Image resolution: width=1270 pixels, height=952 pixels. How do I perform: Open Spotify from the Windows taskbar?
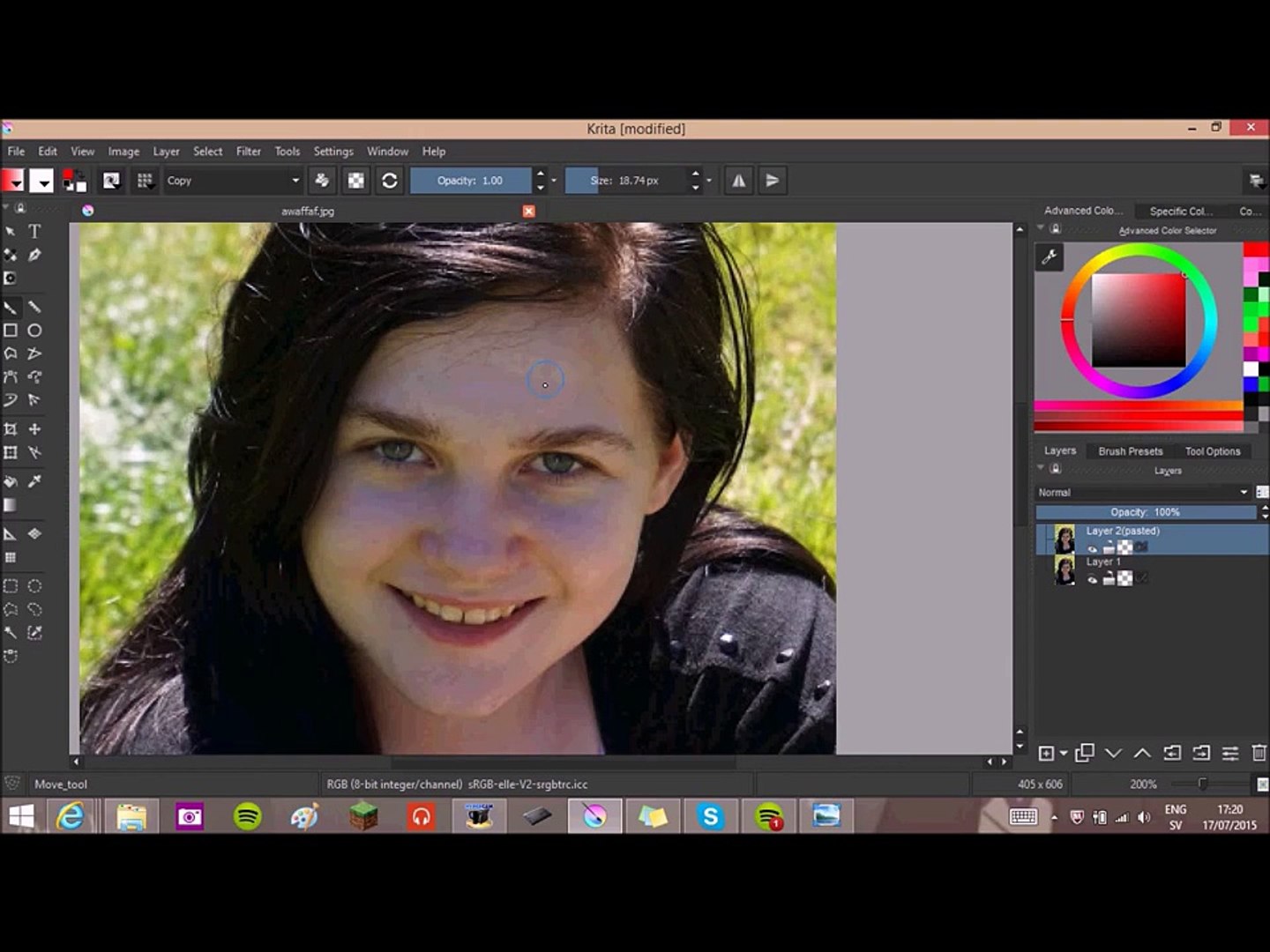pos(248,816)
